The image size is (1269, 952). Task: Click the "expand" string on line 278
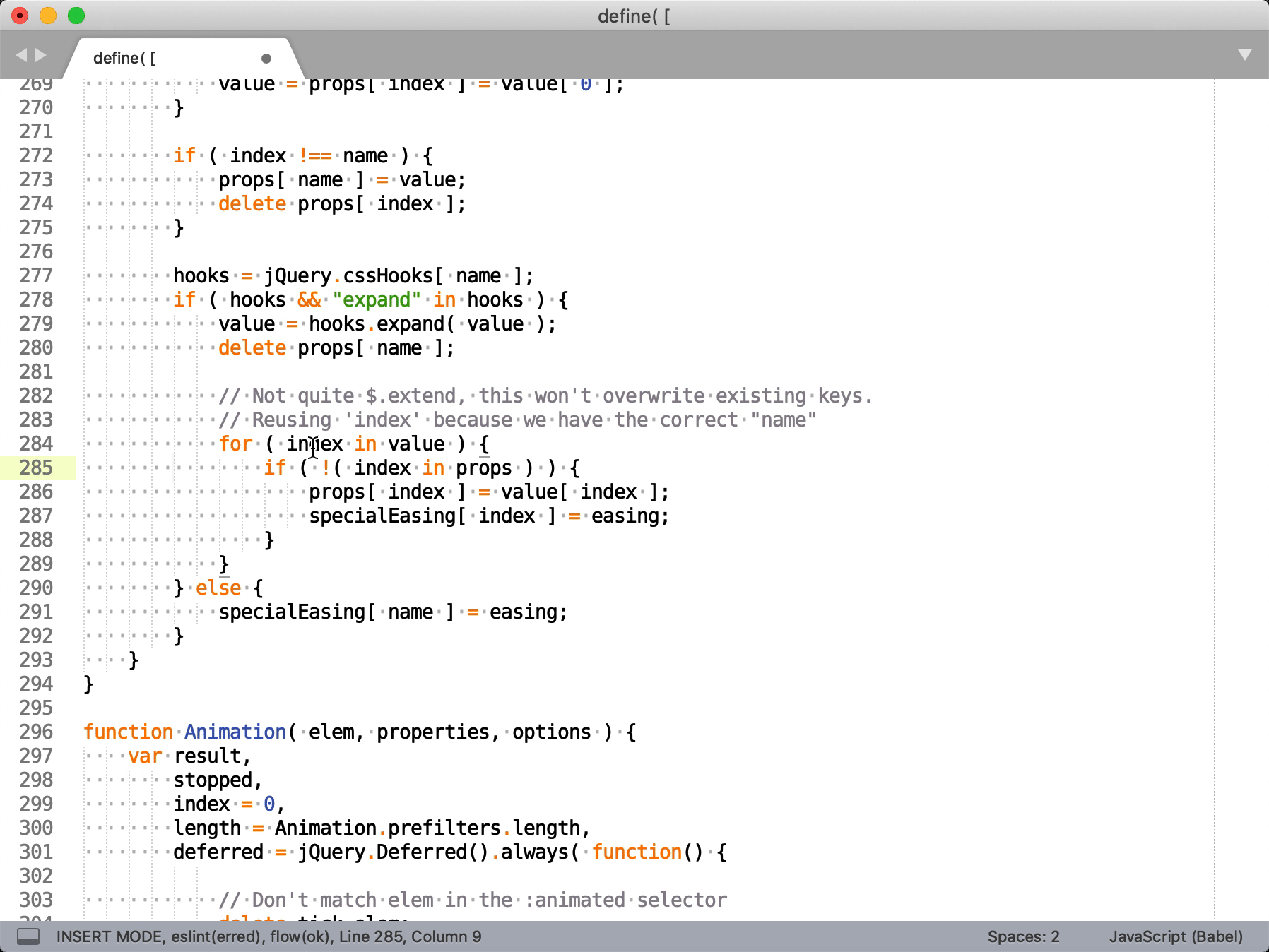(377, 299)
